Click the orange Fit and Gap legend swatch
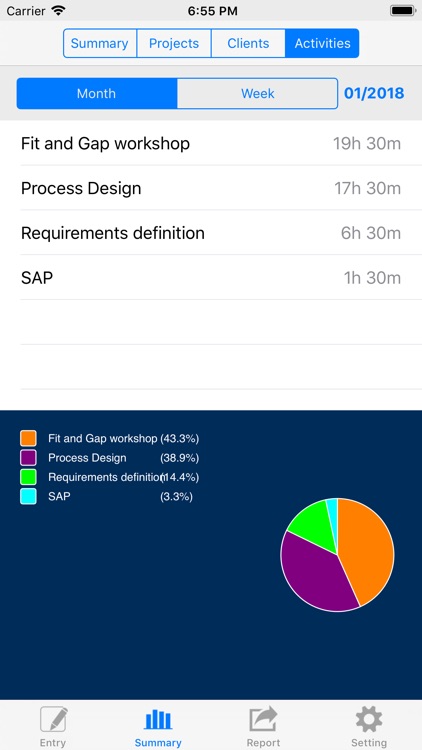Viewport: 422px width, 750px height. (28, 438)
